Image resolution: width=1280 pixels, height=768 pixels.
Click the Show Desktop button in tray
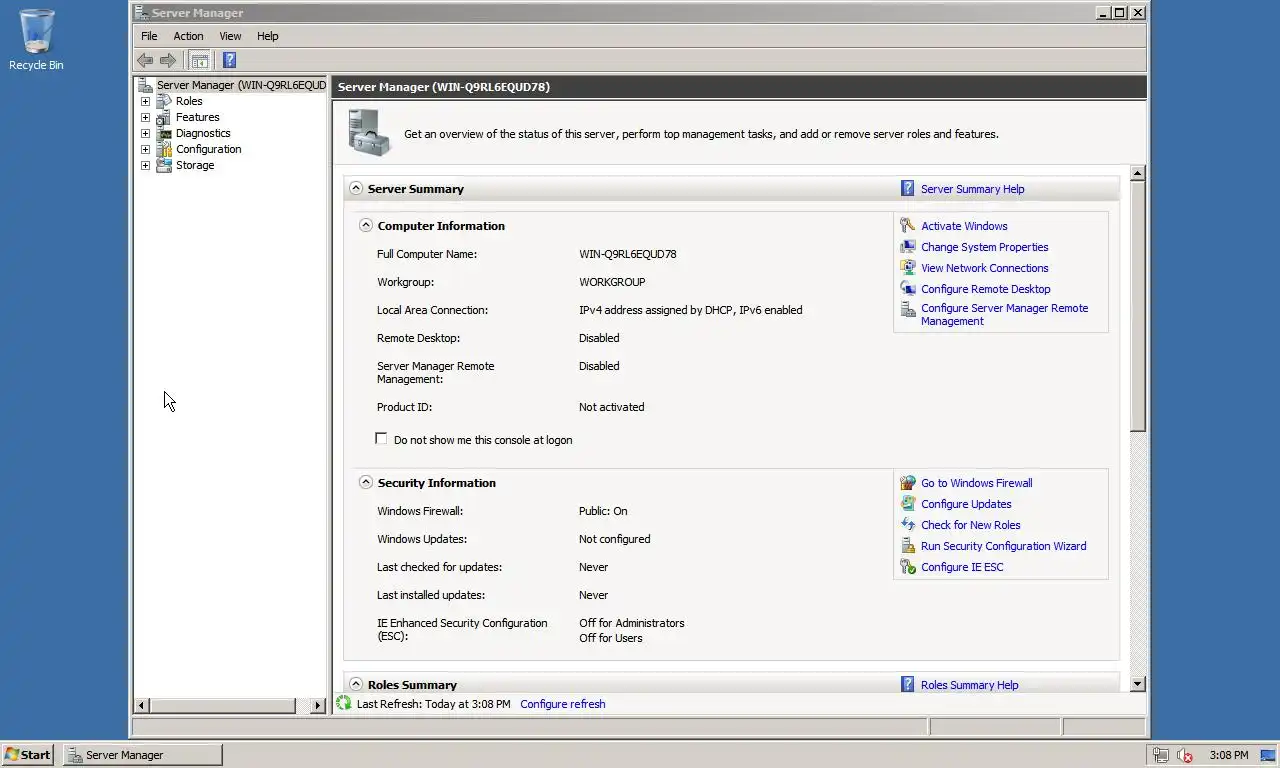(1268, 755)
